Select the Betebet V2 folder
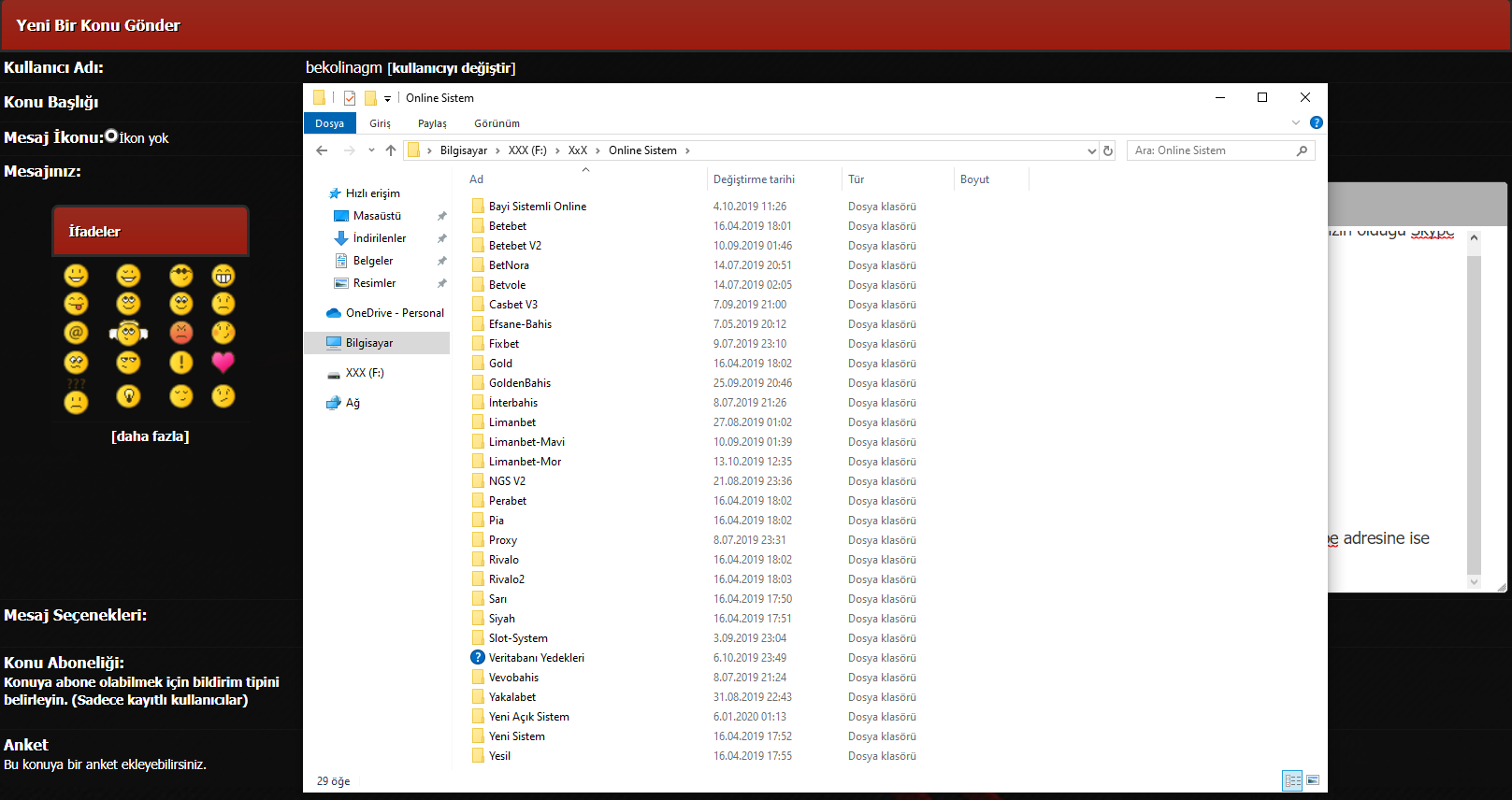1512x800 pixels. [x=515, y=246]
